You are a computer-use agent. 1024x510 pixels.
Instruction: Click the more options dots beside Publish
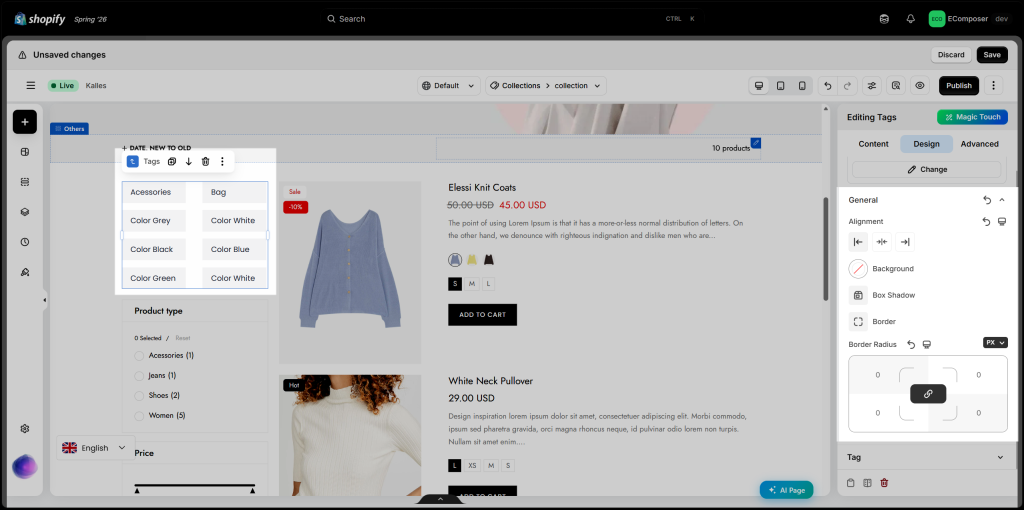[x=993, y=86]
